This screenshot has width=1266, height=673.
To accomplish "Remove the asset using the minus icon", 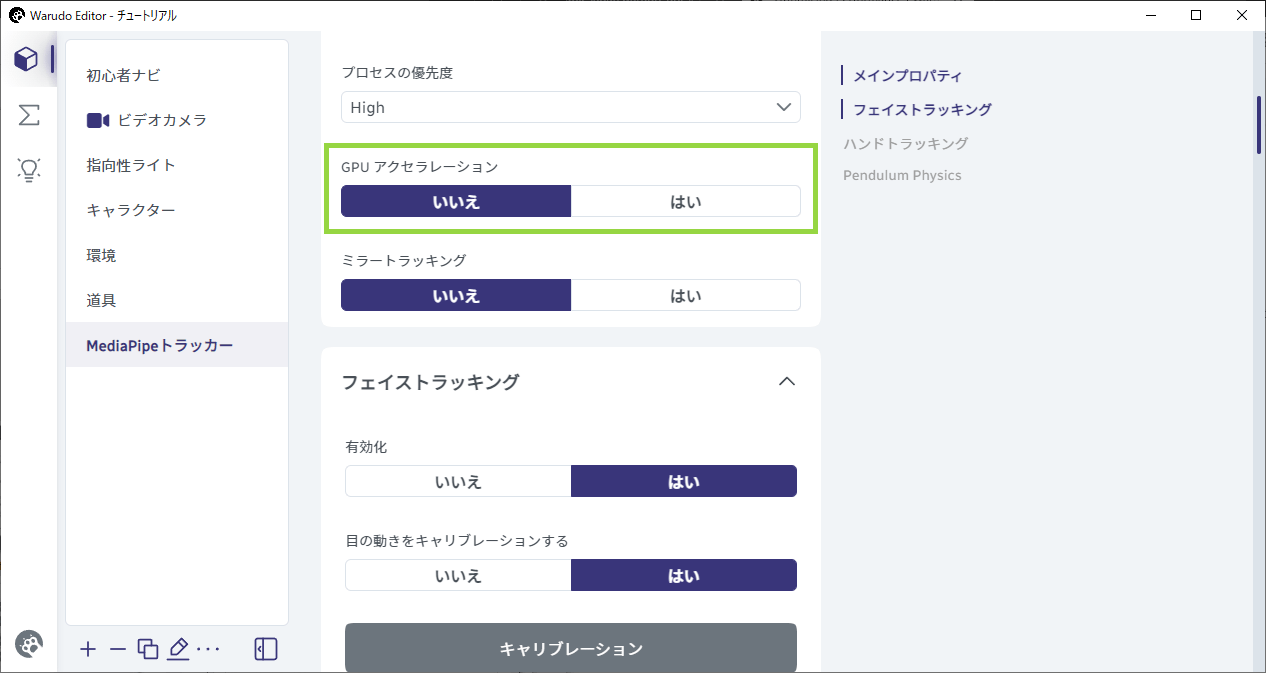I will tap(118, 649).
